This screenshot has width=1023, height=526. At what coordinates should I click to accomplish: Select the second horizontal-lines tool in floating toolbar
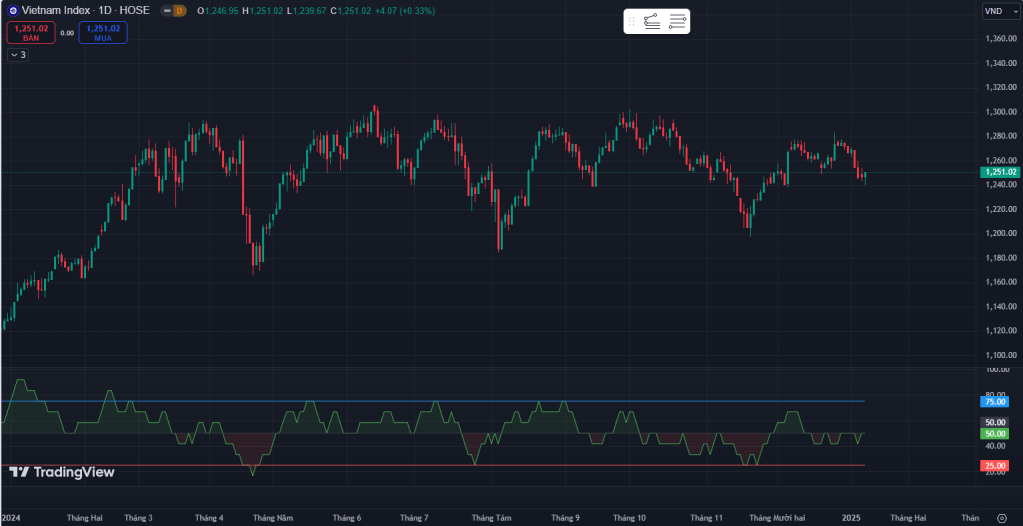[x=677, y=21]
